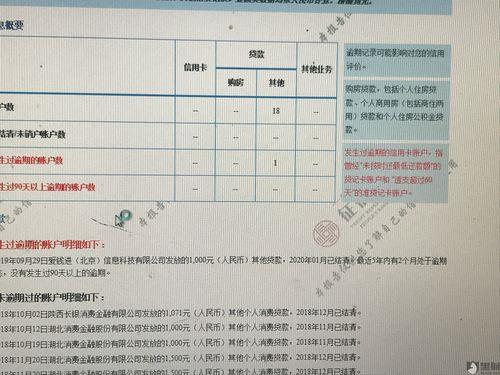500x375 pixels.
Task: Select the 贷款 header cell
Action: (x=256, y=54)
